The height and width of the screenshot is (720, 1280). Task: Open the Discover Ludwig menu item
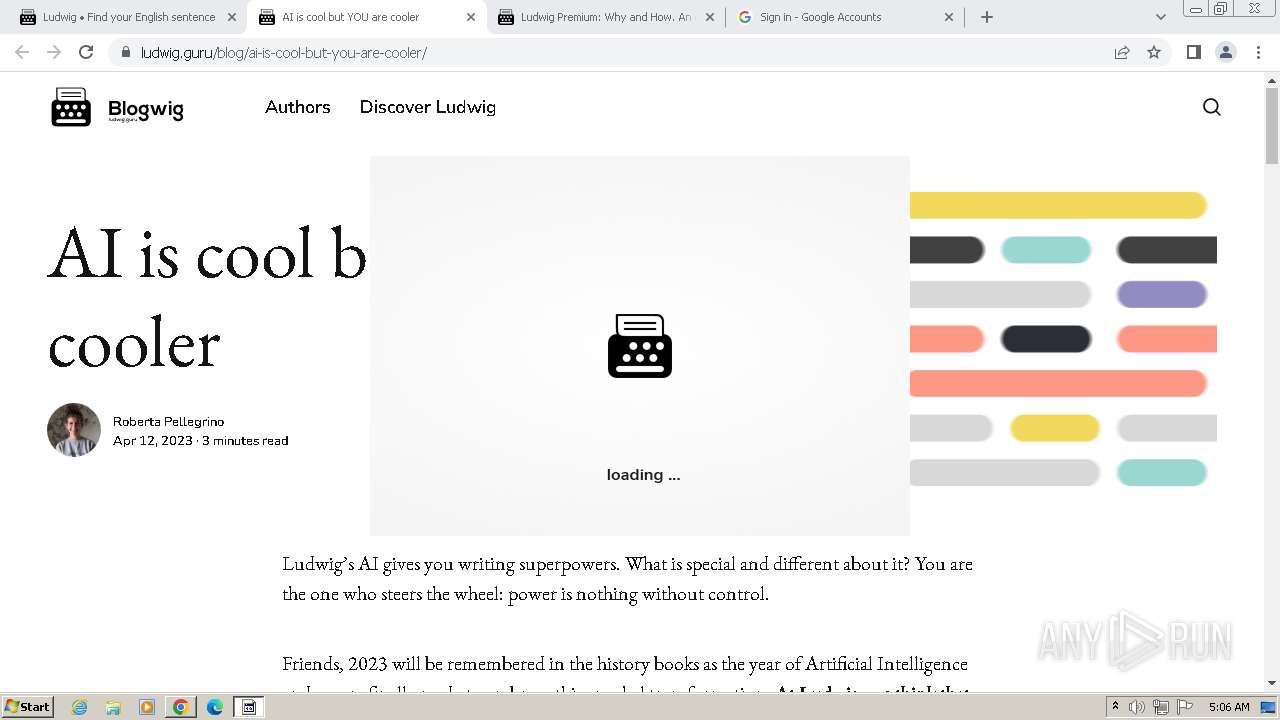point(427,107)
